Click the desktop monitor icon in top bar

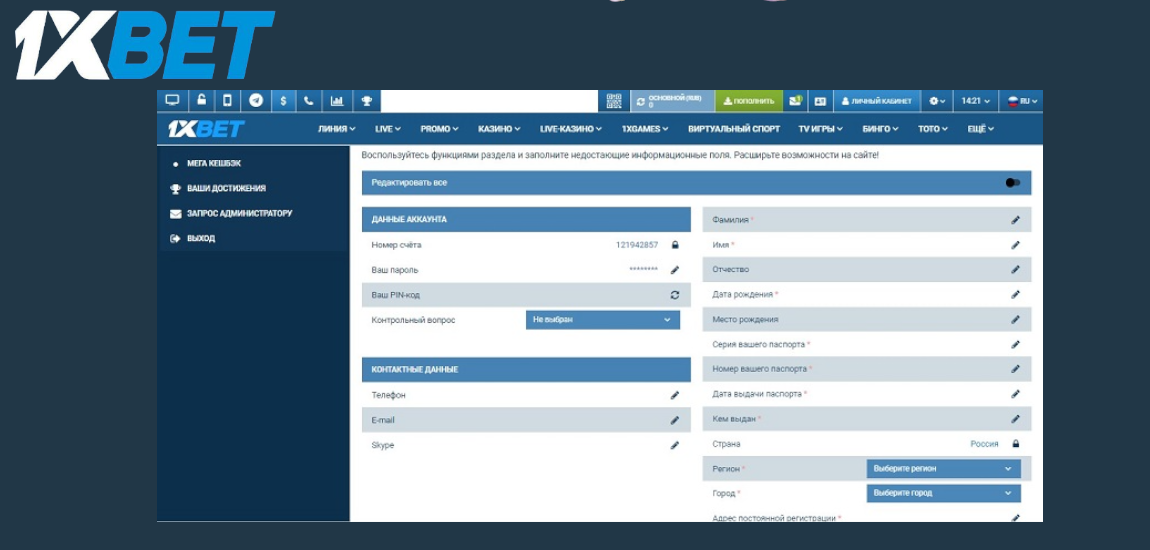pyautogui.click(x=172, y=100)
